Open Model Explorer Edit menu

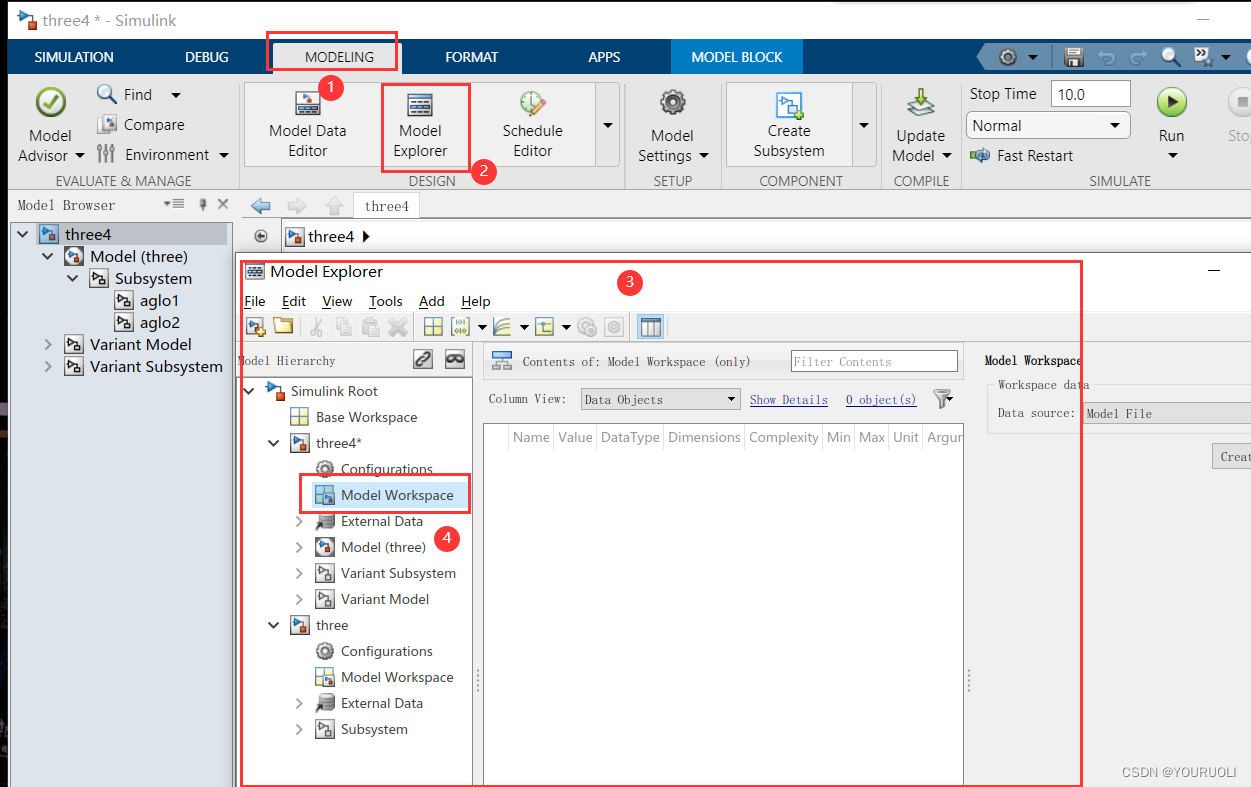[x=294, y=301]
